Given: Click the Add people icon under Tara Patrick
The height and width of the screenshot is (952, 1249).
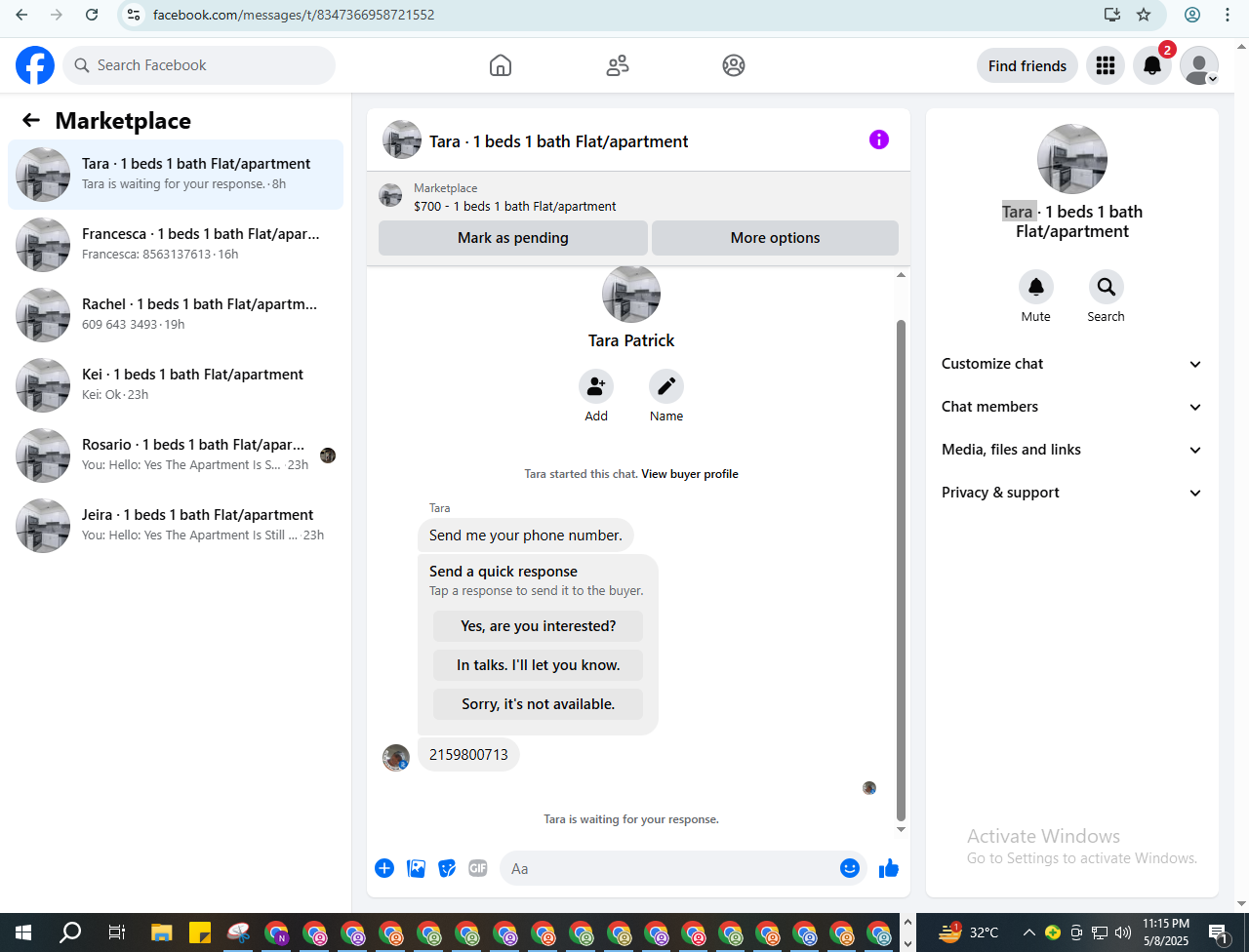Looking at the screenshot, I should (596, 386).
